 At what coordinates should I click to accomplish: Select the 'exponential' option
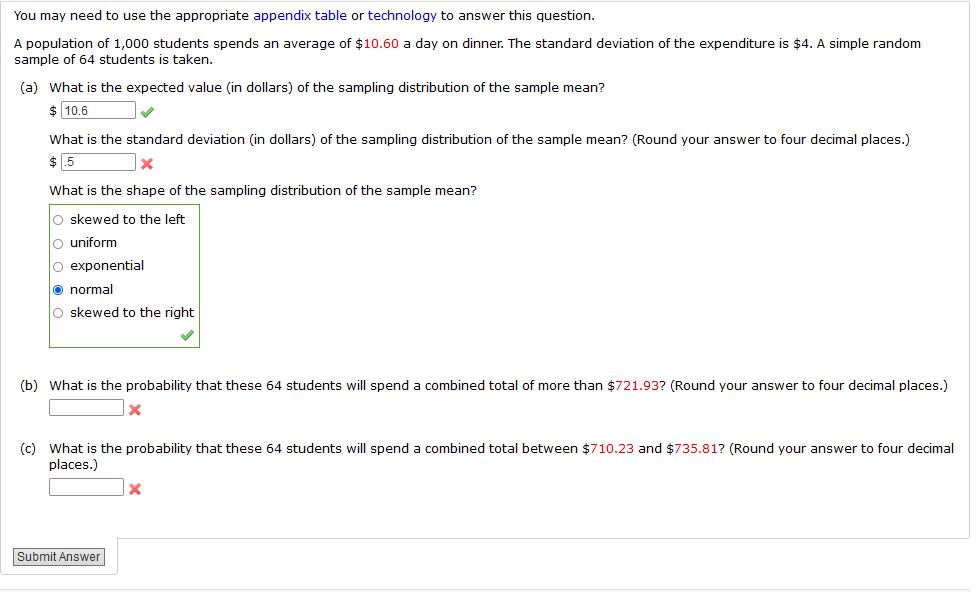point(59,265)
